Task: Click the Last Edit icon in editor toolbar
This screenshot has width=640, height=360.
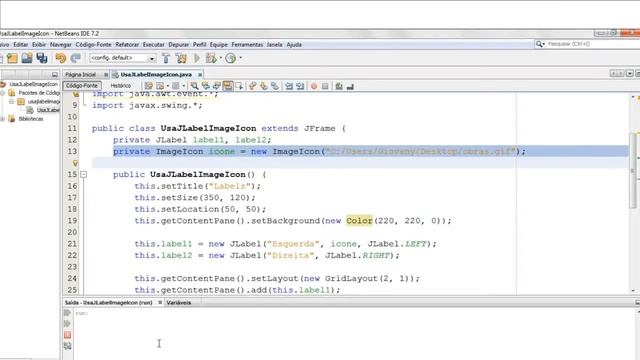Action: 149,86
